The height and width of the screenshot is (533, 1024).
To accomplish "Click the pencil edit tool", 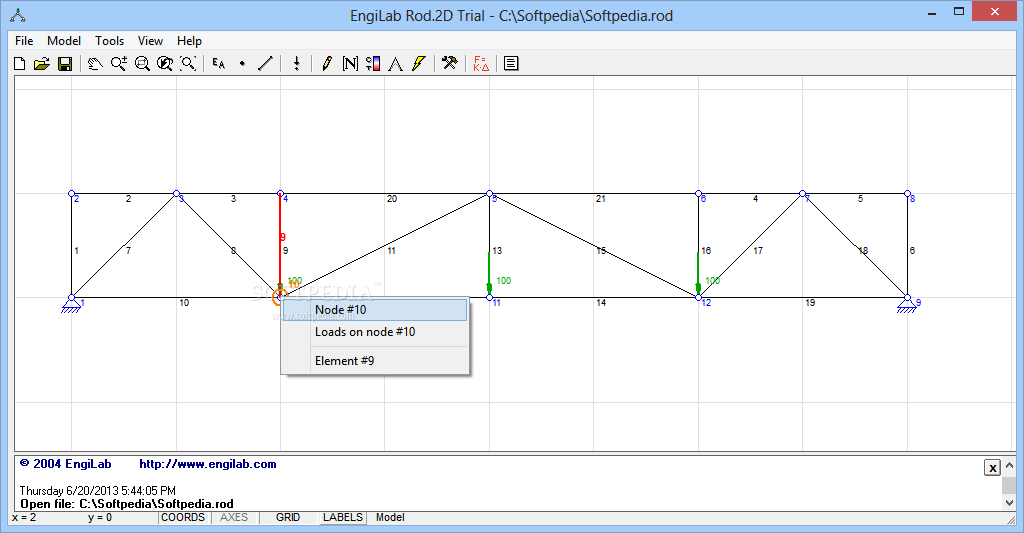I will tap(327, 63).
